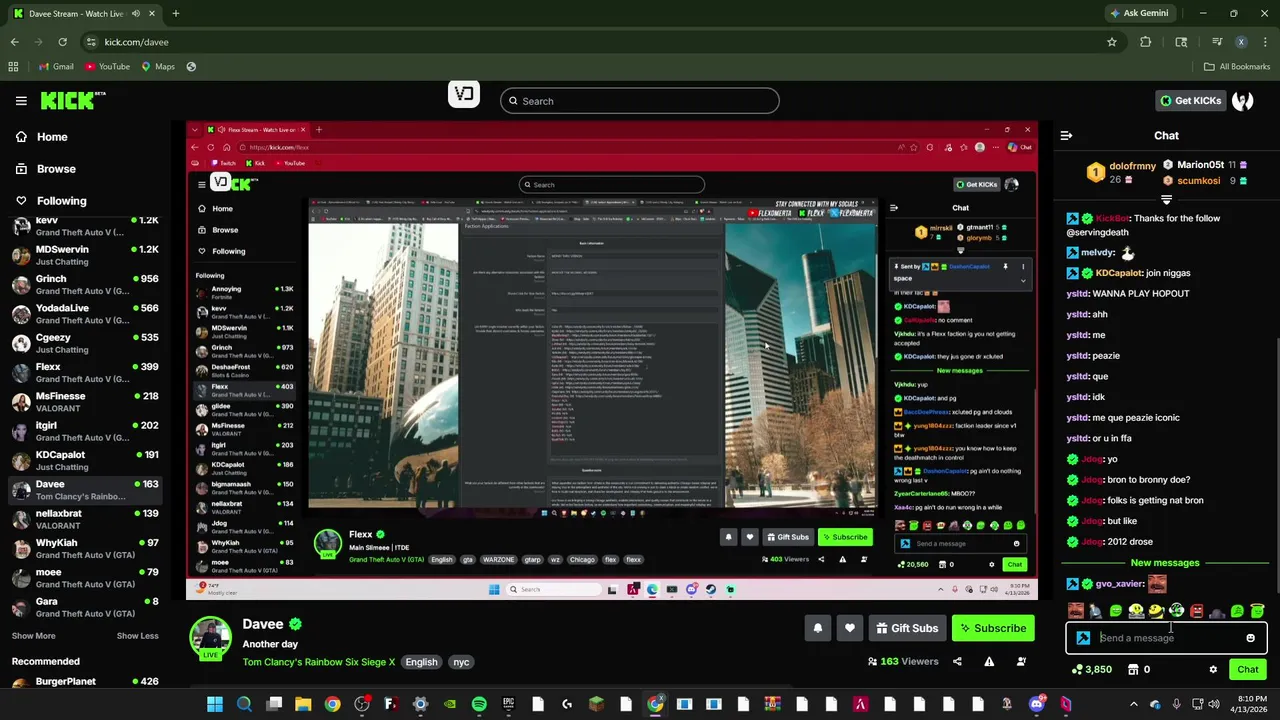Open nellaxbrat's channel in the sidebar
Viewport: 1280px width, 720px height.
pos(87,519)
